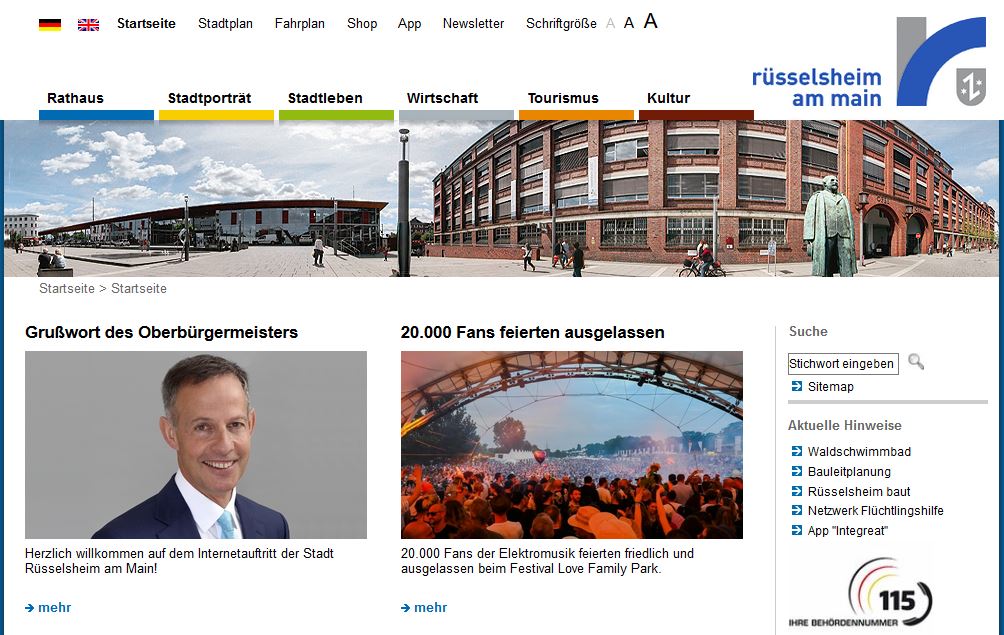The width and height of the screenshot is (1004, 635).
Task: Set smallest font size letter A
Action: click(x=610, y=24)
